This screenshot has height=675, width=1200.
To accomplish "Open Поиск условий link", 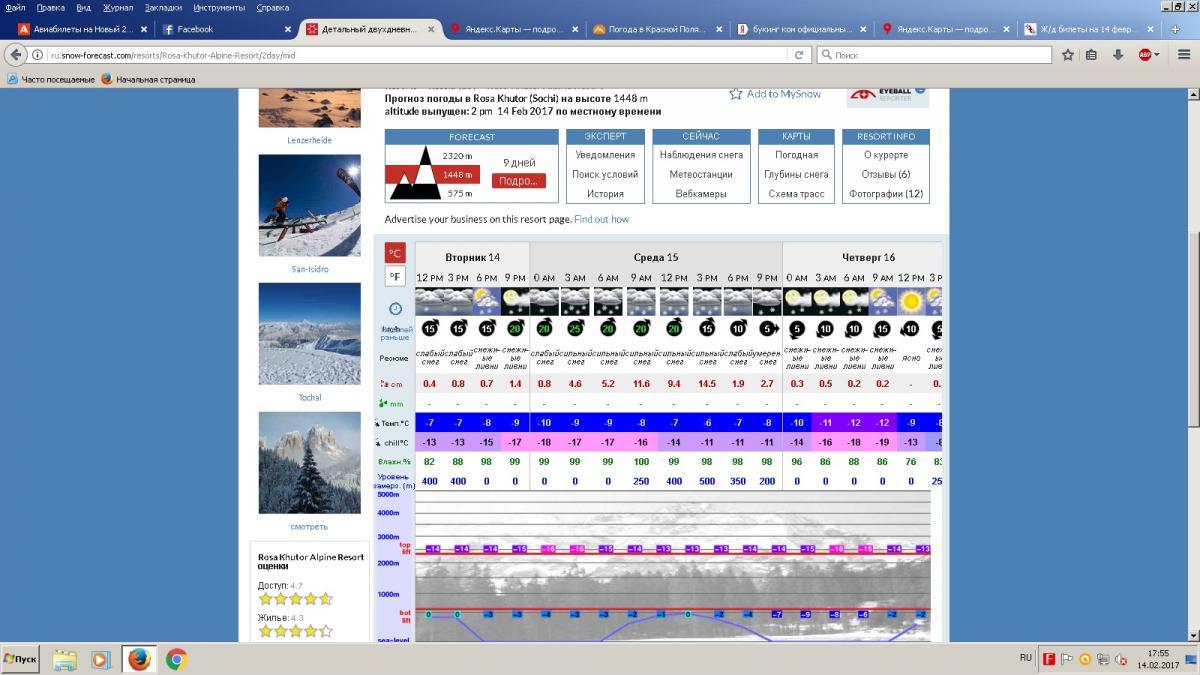I will point(605,174).
